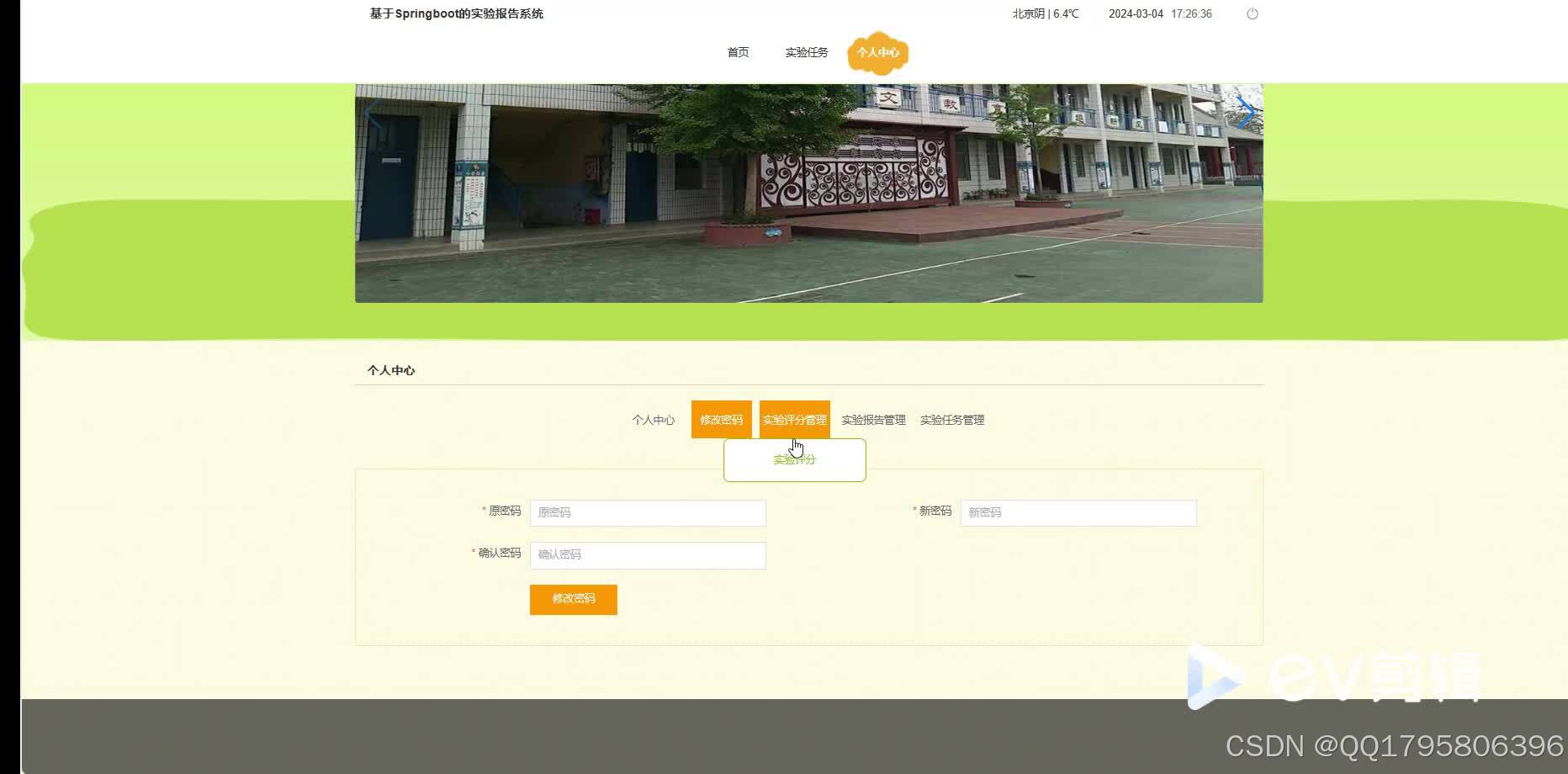Choose 实验评分 in the dropdown popup

coord(795,460)
